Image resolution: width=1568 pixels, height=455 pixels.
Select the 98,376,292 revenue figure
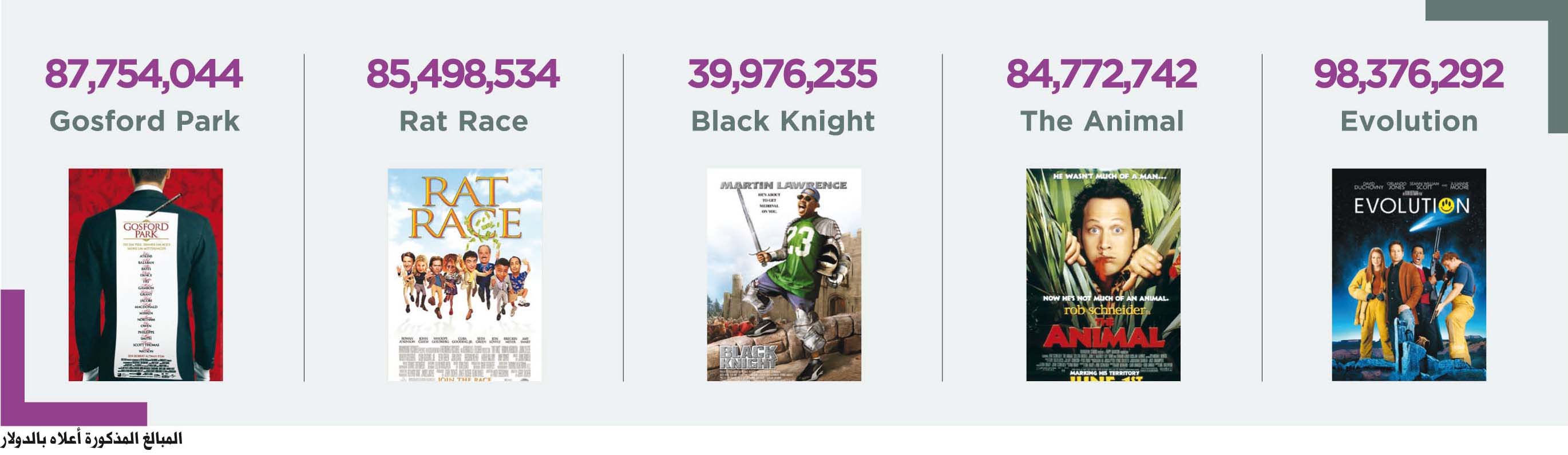1408,74
